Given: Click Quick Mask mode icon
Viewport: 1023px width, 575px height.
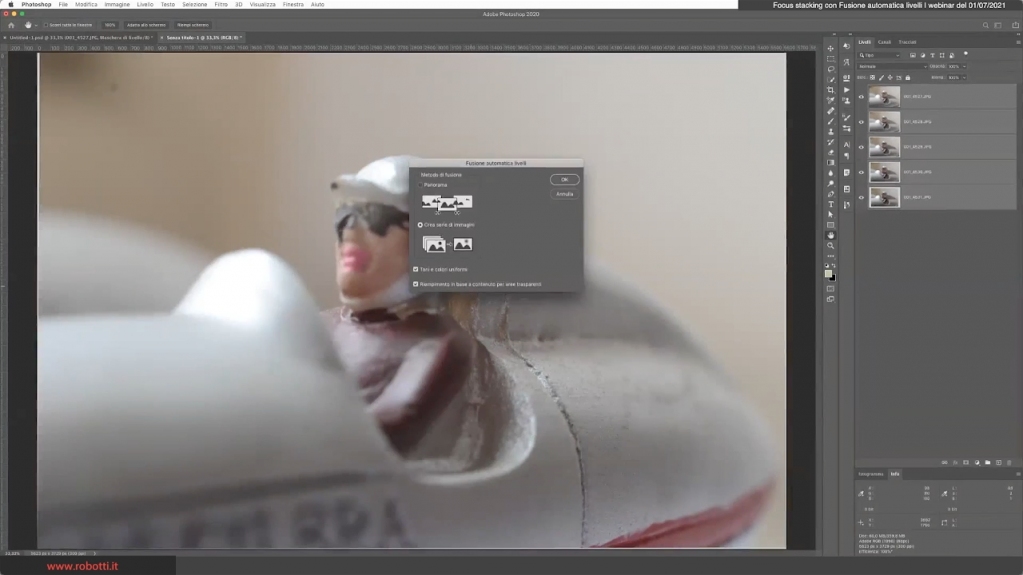Looking at the screenshot, I should click(x=831, y=288).
